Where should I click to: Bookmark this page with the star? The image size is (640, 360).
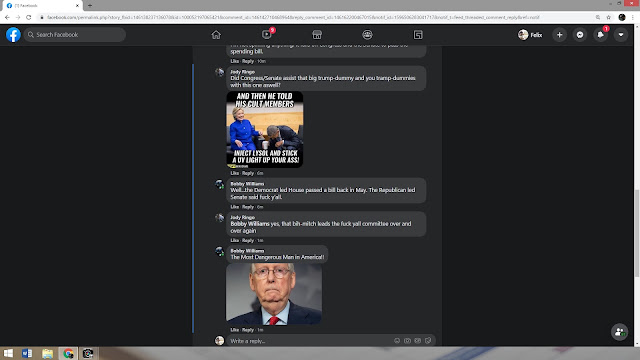pyautogui.click(x=609, y=17)
